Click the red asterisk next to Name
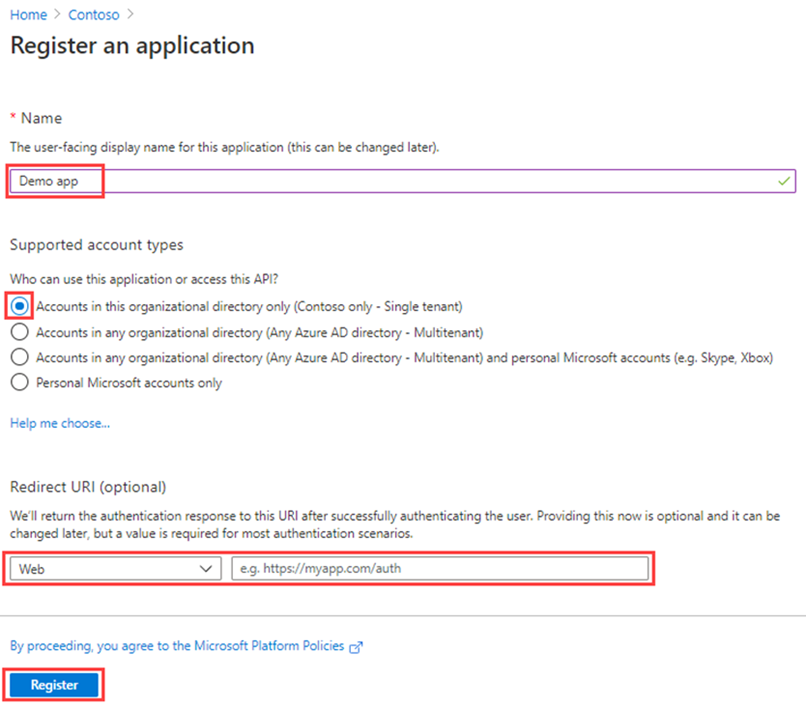This screenshot has width=806, height=708. point(12,117)
